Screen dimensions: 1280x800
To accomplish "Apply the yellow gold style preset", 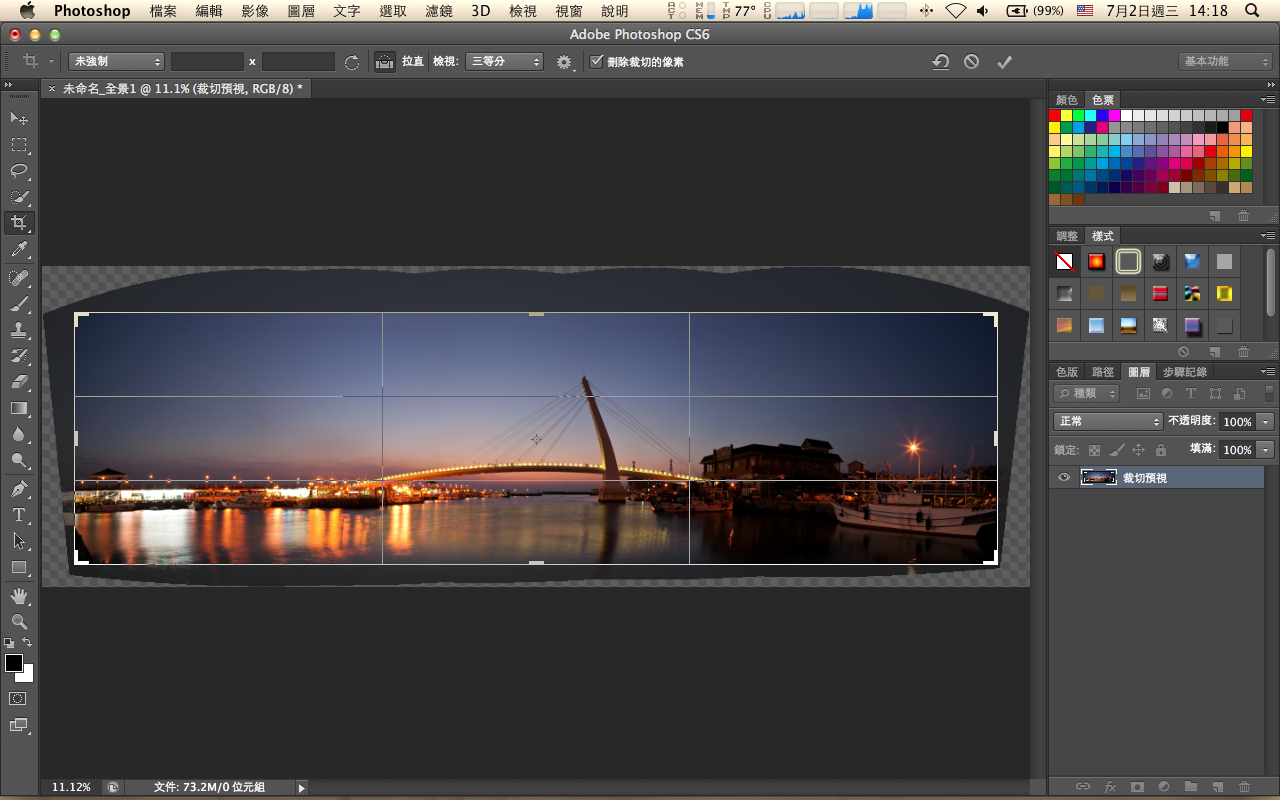I will point(1224,294).
